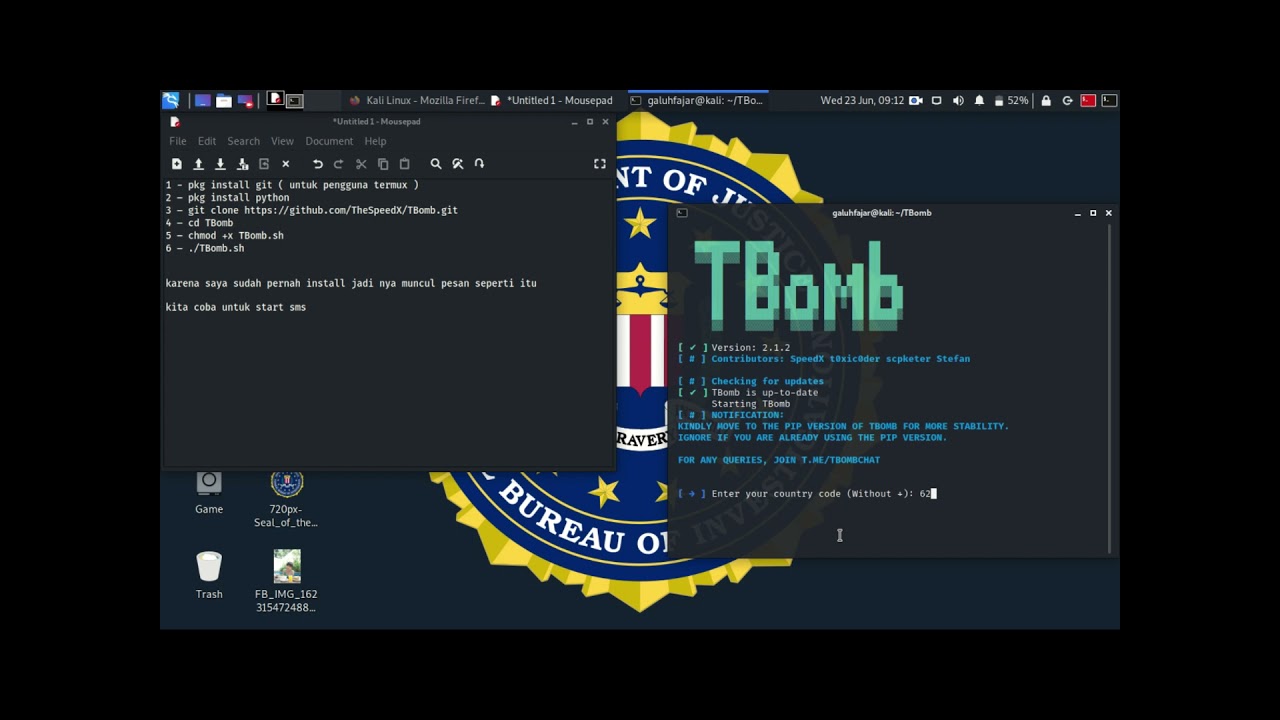Viewport: 1280px width, 720px height.
Task: Select the FB_IMG_162 desktop image file
Action: (287, 581)
